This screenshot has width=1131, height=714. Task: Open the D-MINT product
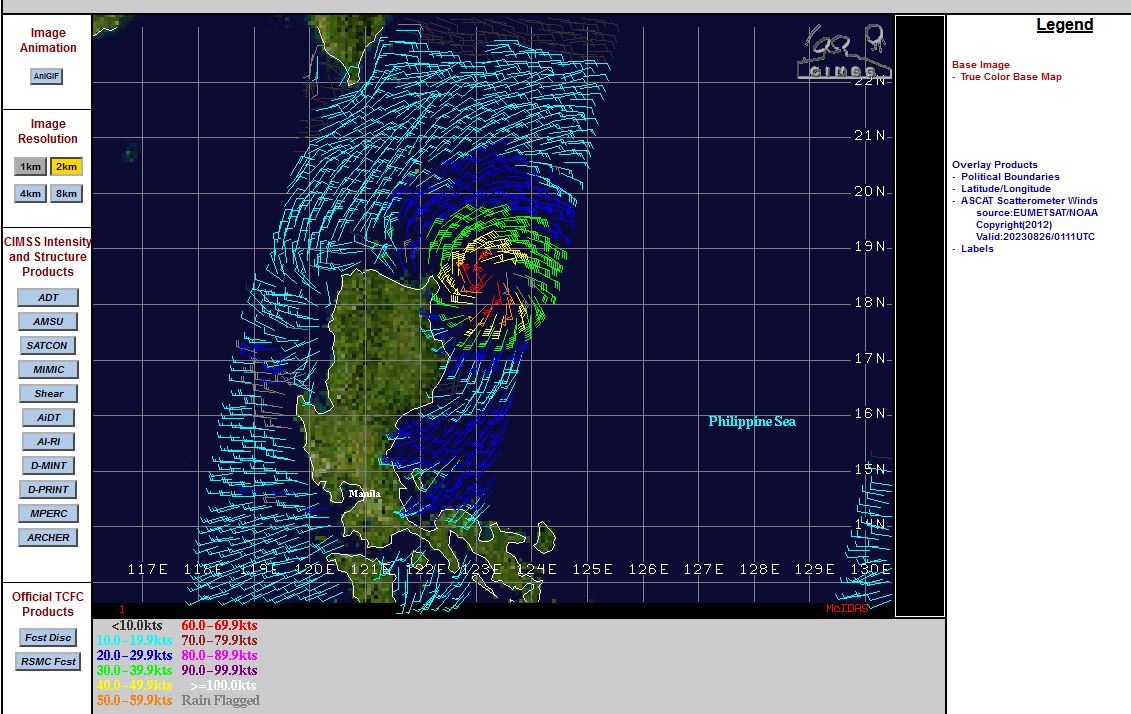coord(48,466)
